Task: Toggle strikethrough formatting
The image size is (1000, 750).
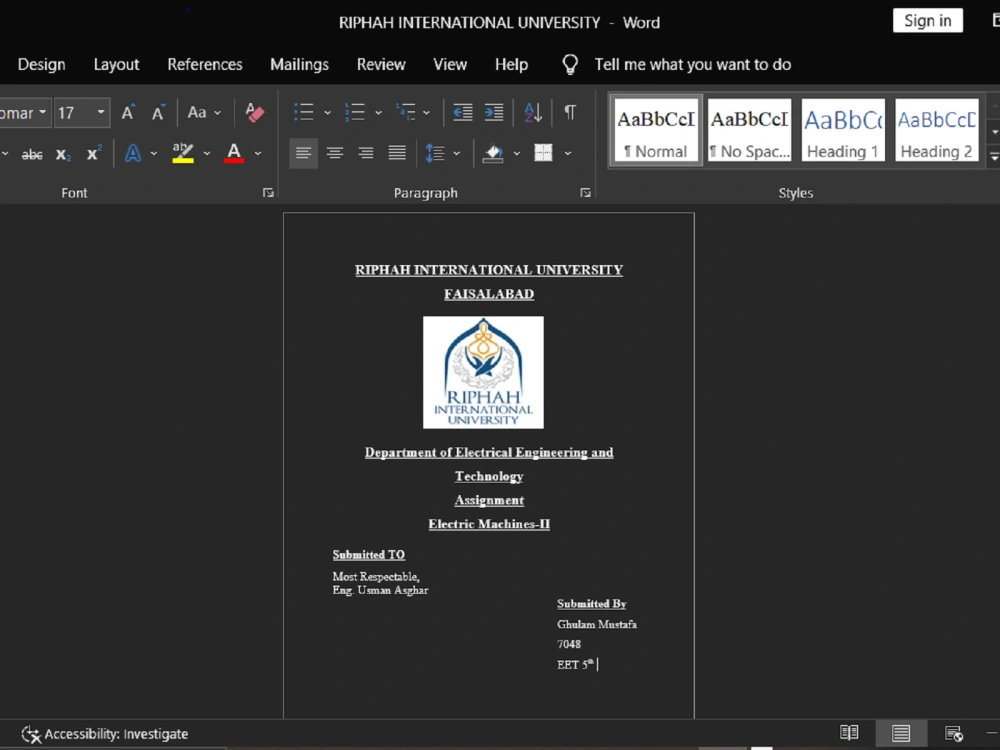Action: point(33,153)
